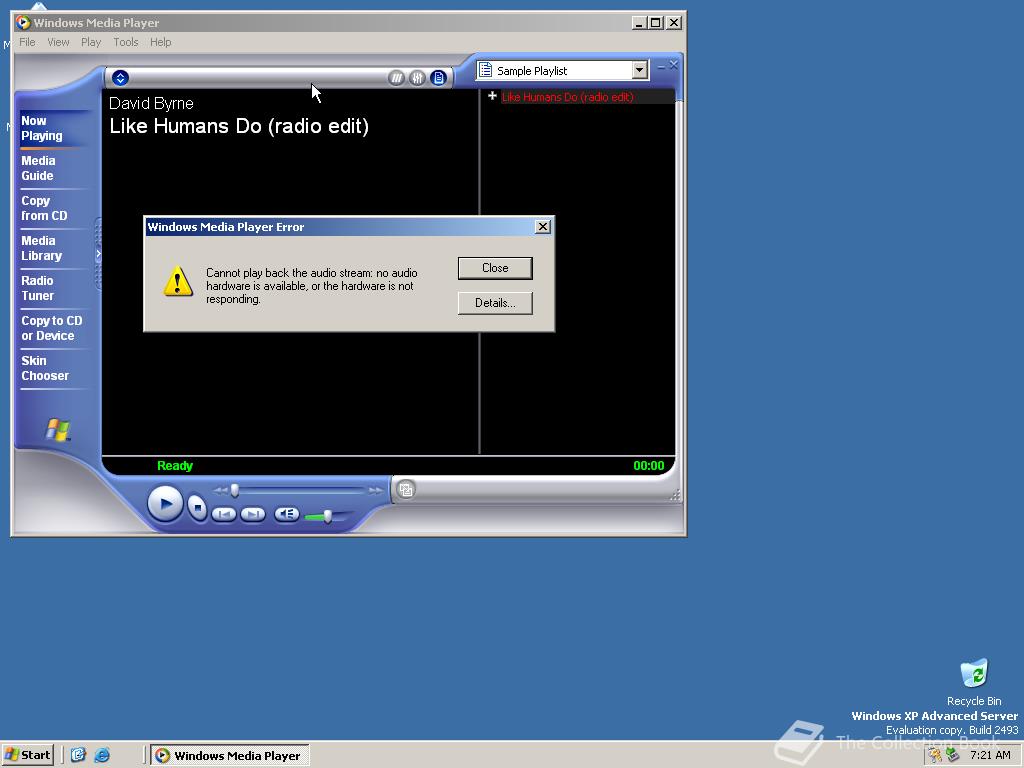Click the window resize grip

tap(675, 496)
